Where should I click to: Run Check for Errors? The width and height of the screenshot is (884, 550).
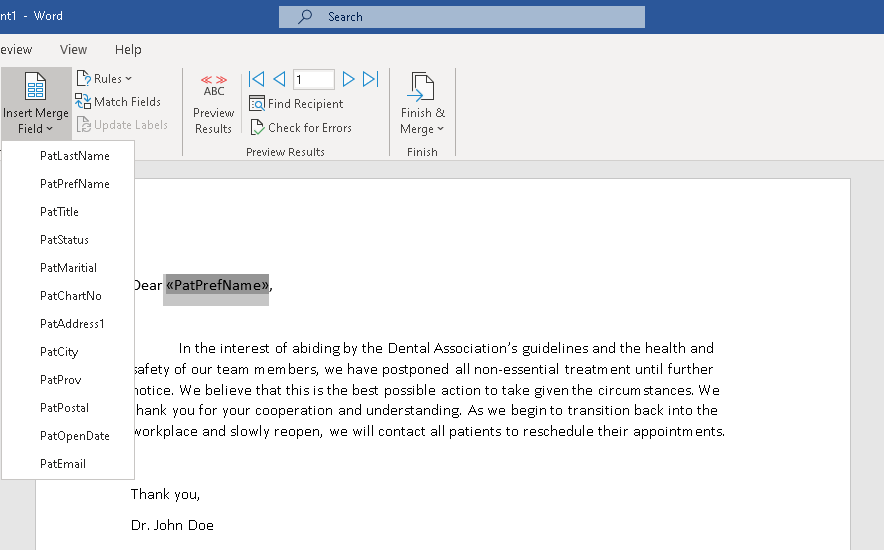tap(300, 128)
